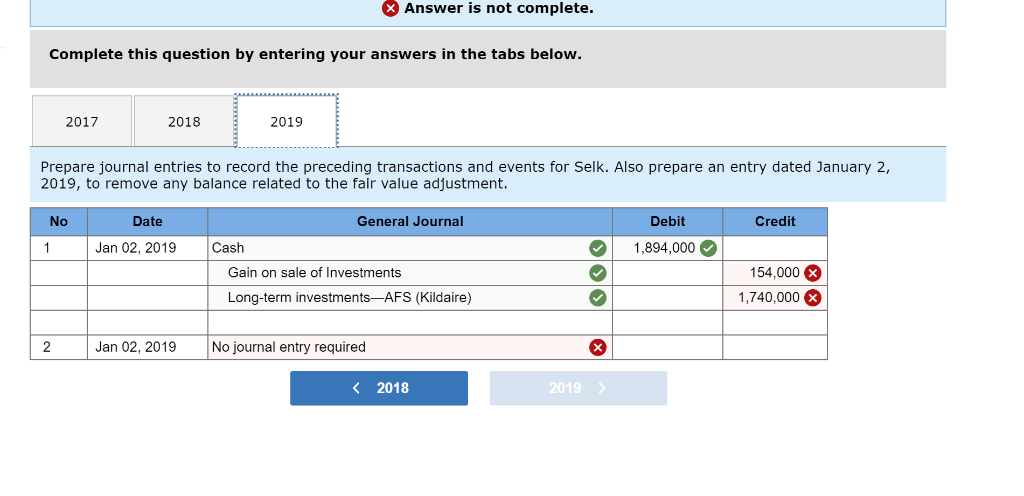Click the 154,000 credit cell

775,273
